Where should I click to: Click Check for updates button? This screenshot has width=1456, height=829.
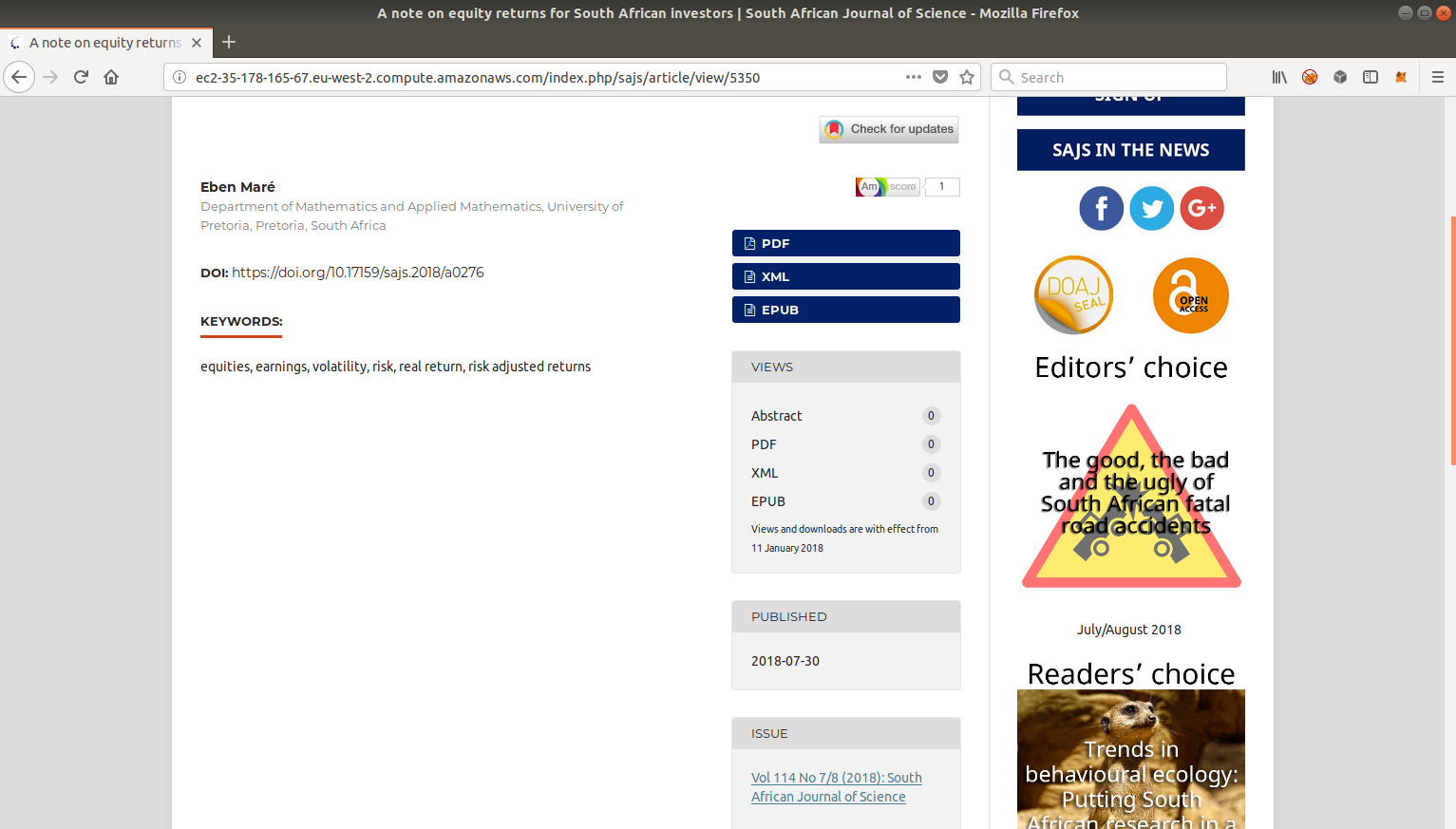(x=889, y=129)
